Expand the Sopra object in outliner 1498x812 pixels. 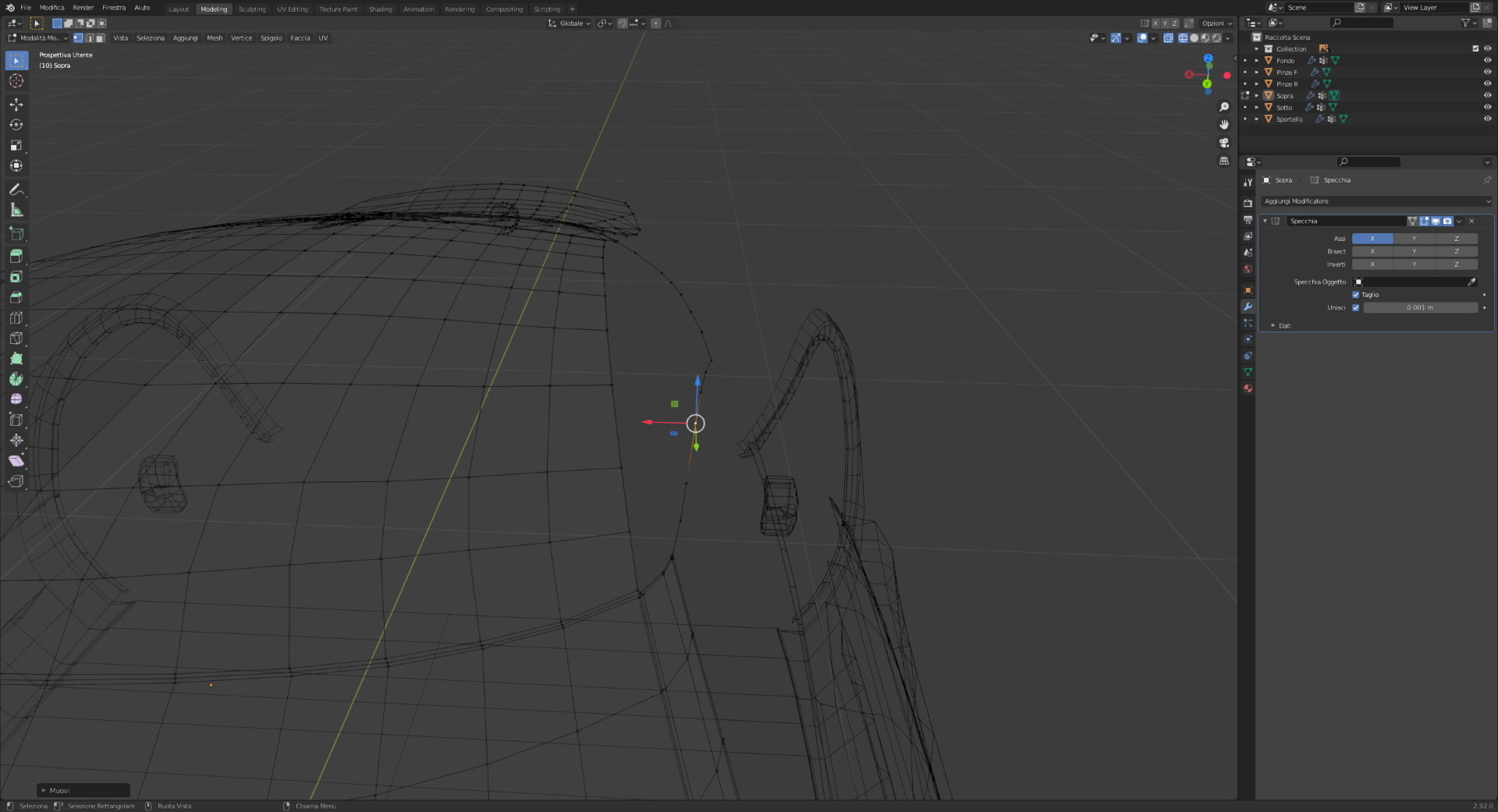point(1256,95)
